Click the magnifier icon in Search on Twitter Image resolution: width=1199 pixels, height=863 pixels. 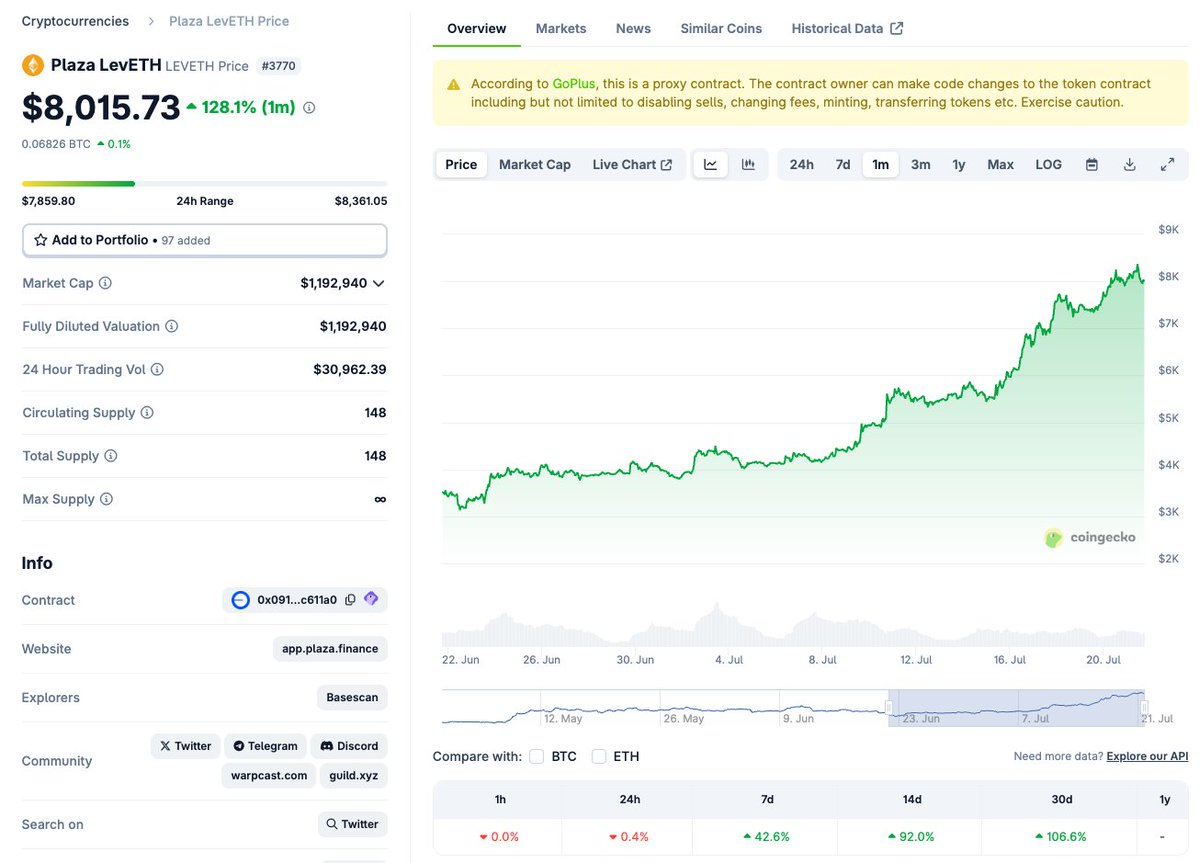[332, 824]
